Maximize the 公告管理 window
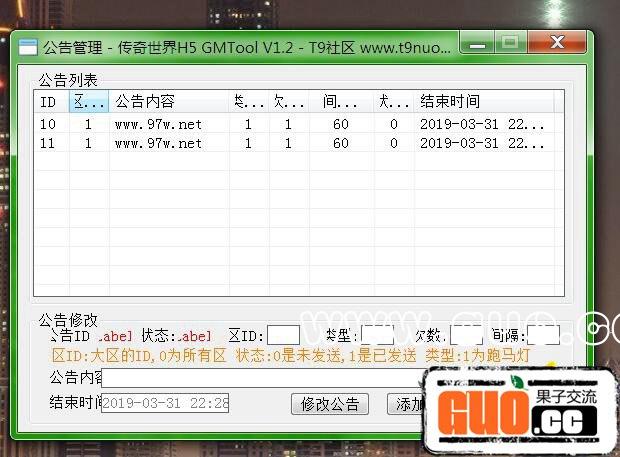 coord(510,43)
